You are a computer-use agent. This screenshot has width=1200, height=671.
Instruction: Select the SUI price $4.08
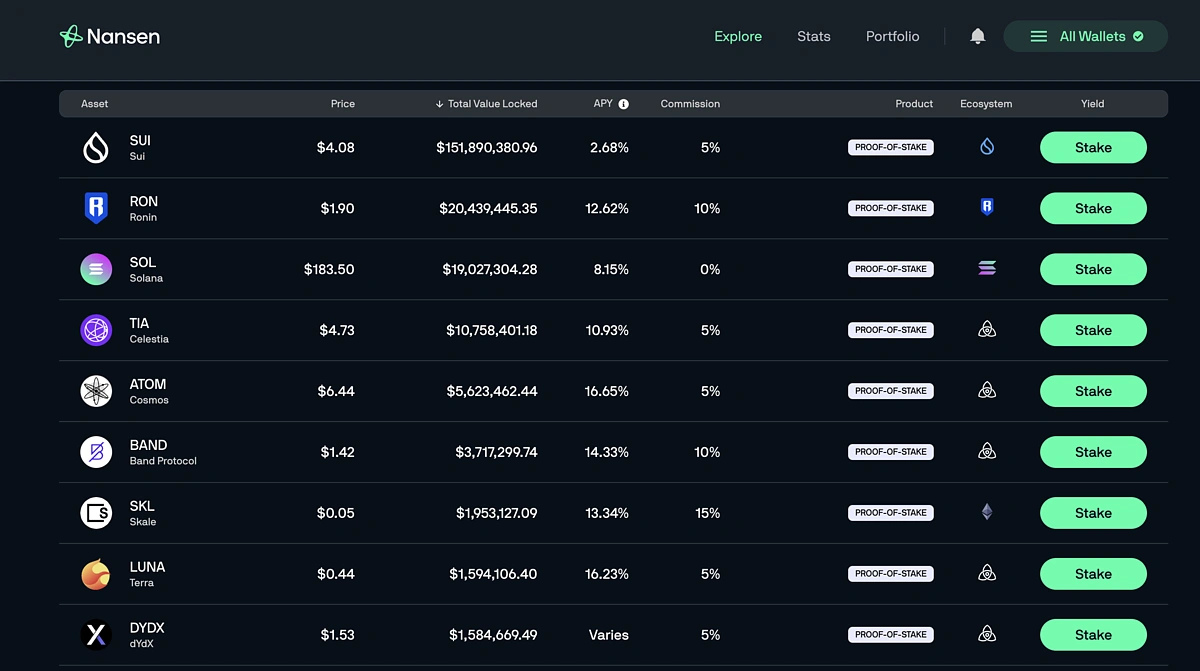[336, 148]
